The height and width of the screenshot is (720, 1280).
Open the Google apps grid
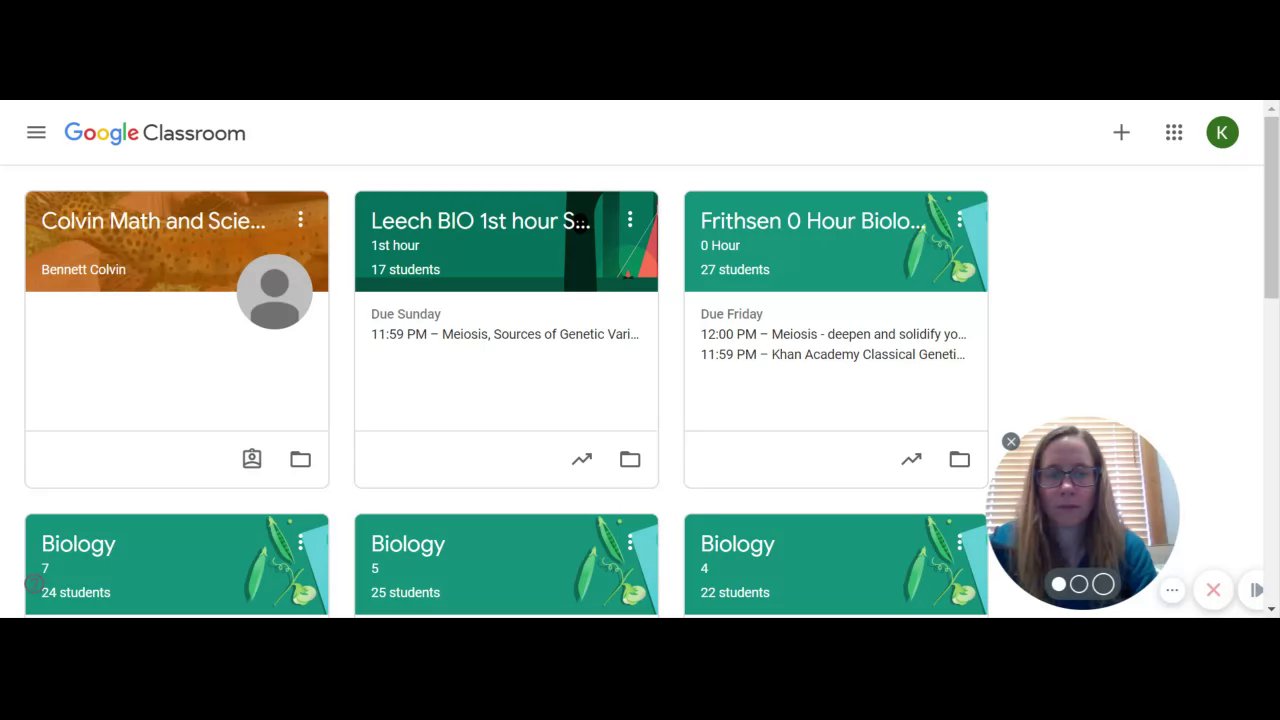pos(1174,132)
